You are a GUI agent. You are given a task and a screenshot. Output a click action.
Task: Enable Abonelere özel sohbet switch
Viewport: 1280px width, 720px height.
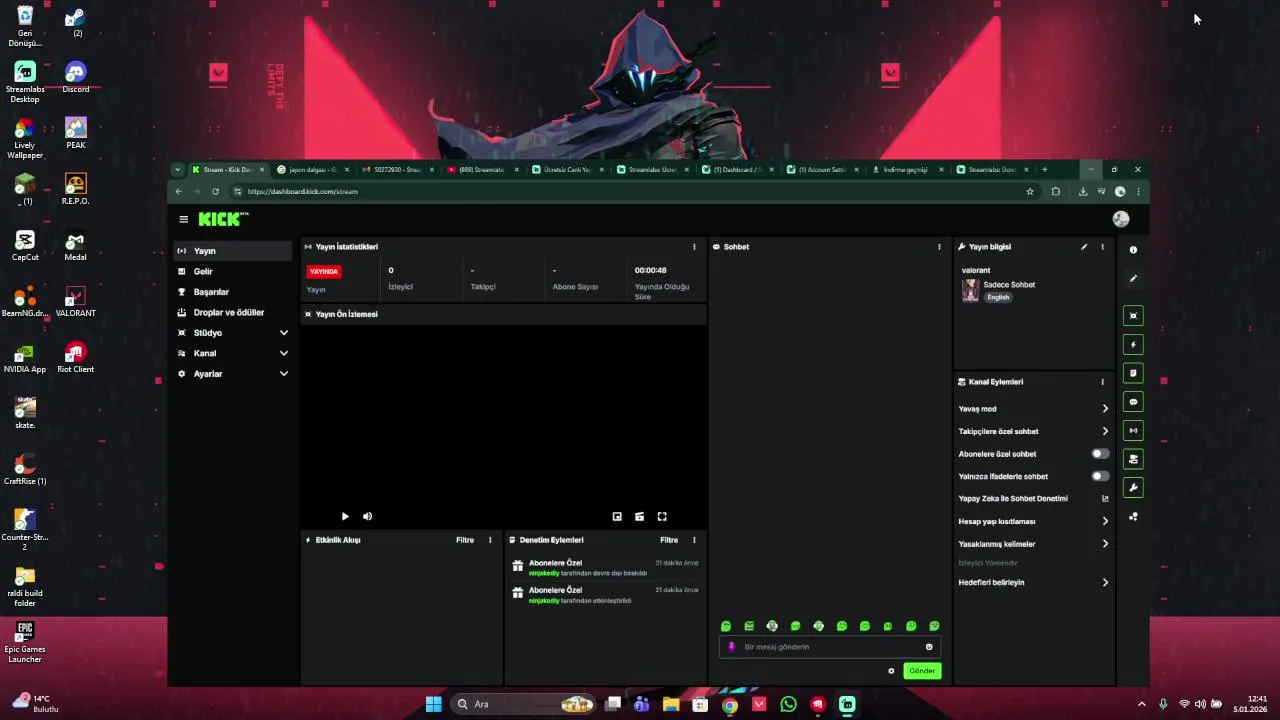coord(1100,454)
